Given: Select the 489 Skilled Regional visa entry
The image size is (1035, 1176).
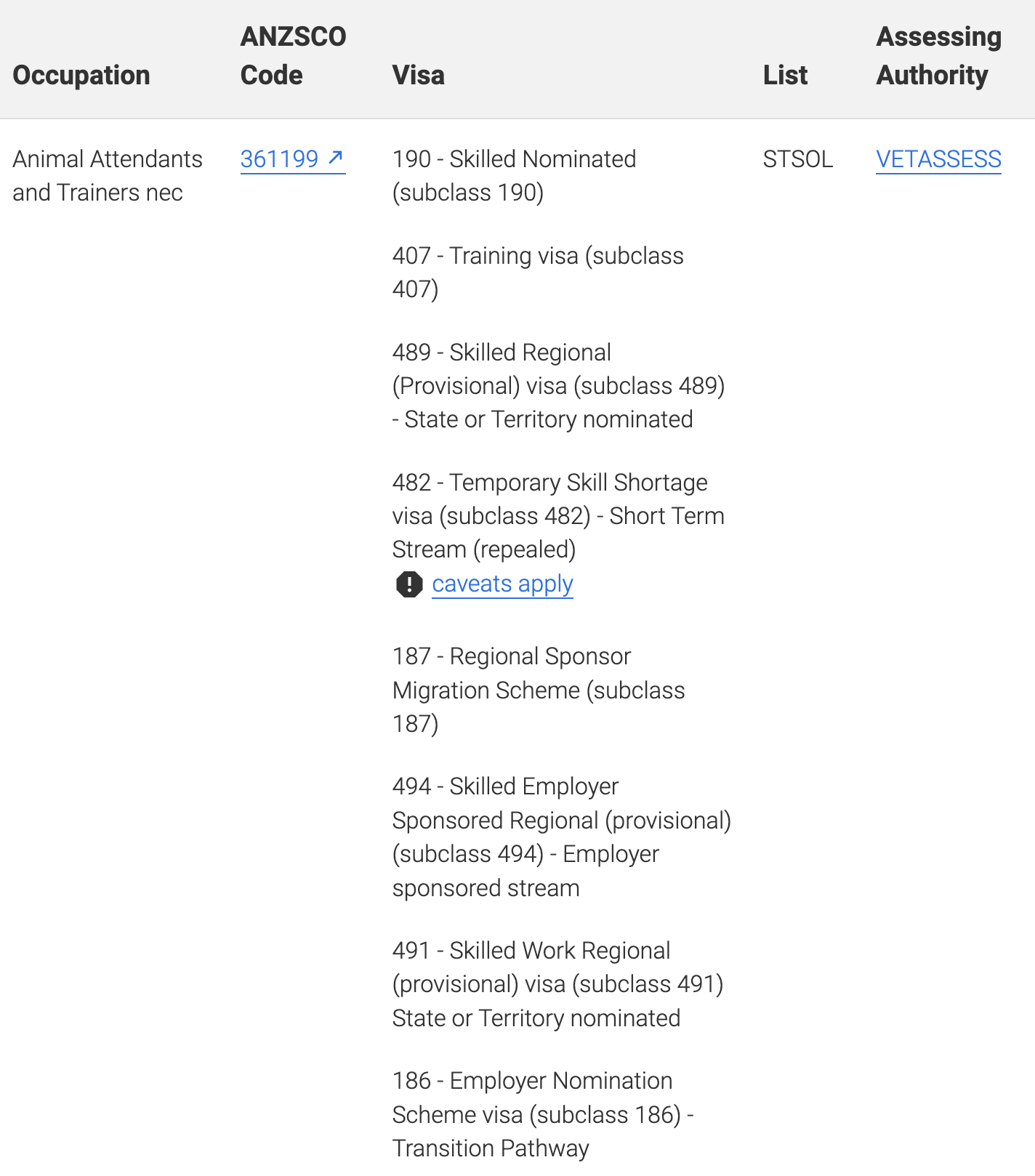Looking at the screenshot, I should pos(558,386).
